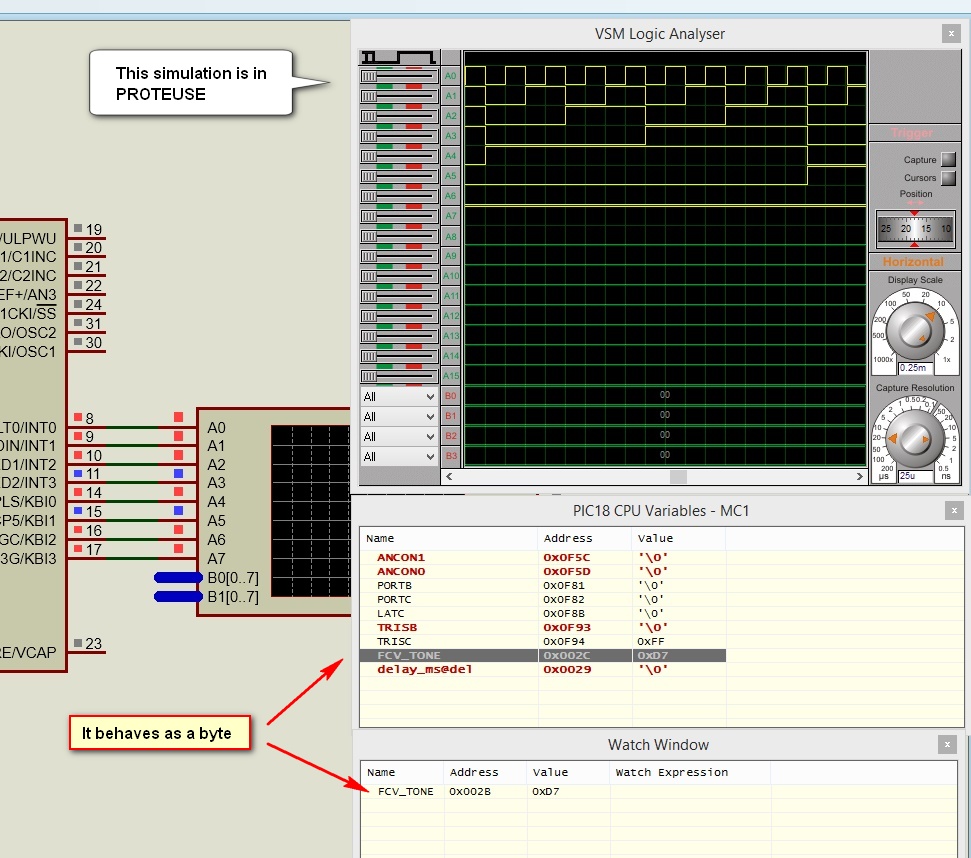Click address 0x0F93 of TRISB

tap(567, 628)
